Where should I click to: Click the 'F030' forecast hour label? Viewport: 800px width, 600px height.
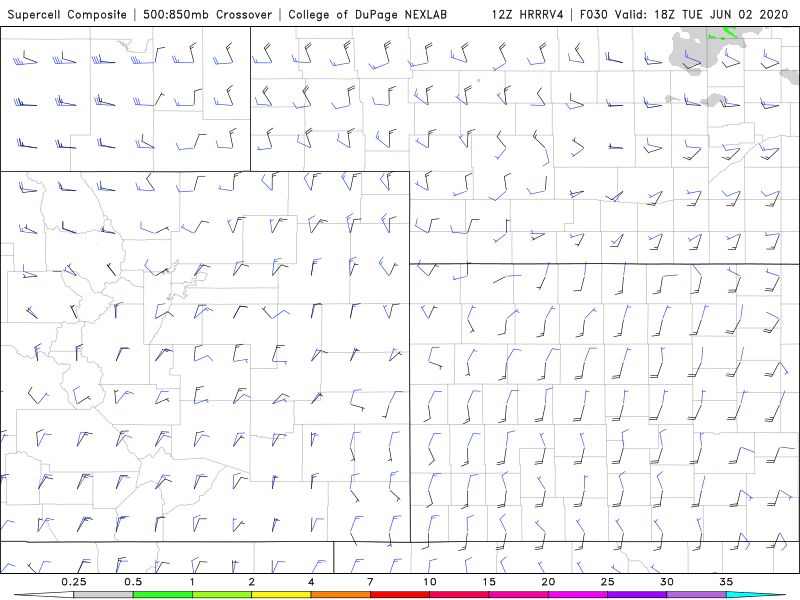coord(594,14)
